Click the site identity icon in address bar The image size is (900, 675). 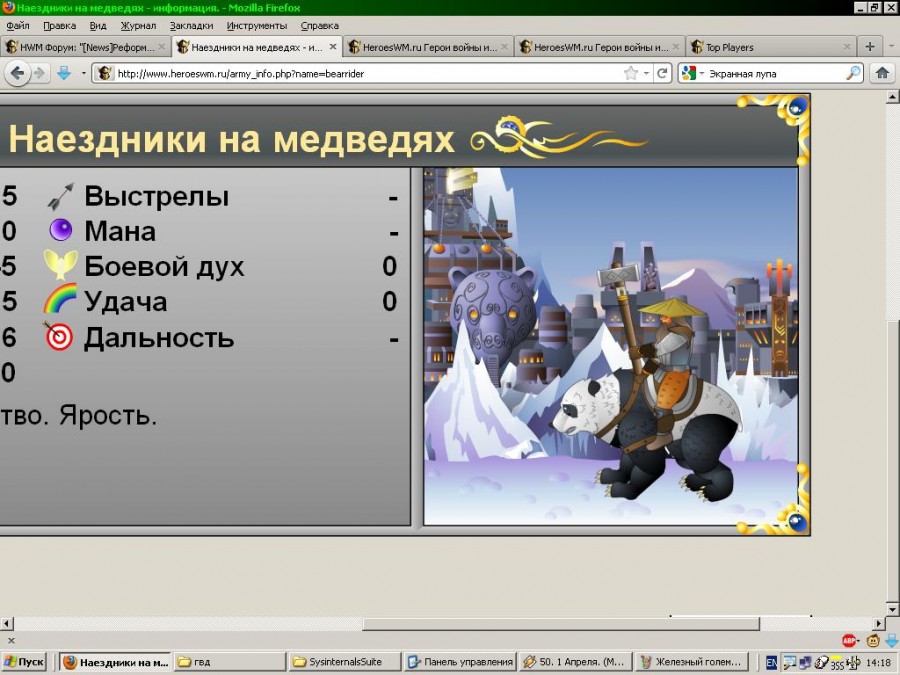(104, 73)
